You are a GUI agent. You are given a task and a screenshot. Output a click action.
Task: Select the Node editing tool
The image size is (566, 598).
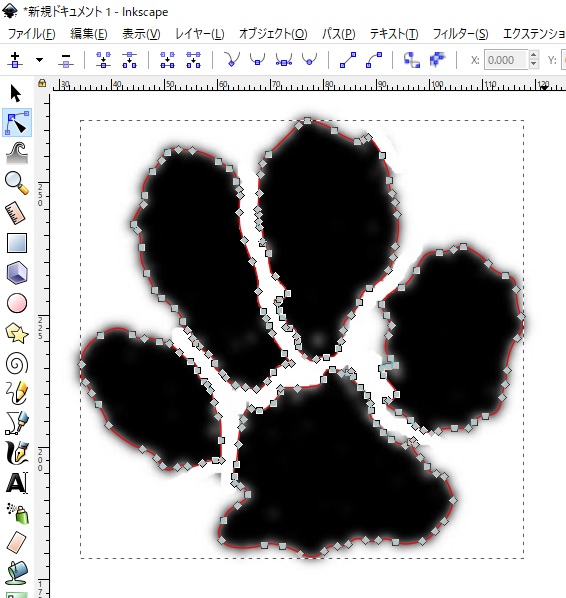click(x=17, y=123)
